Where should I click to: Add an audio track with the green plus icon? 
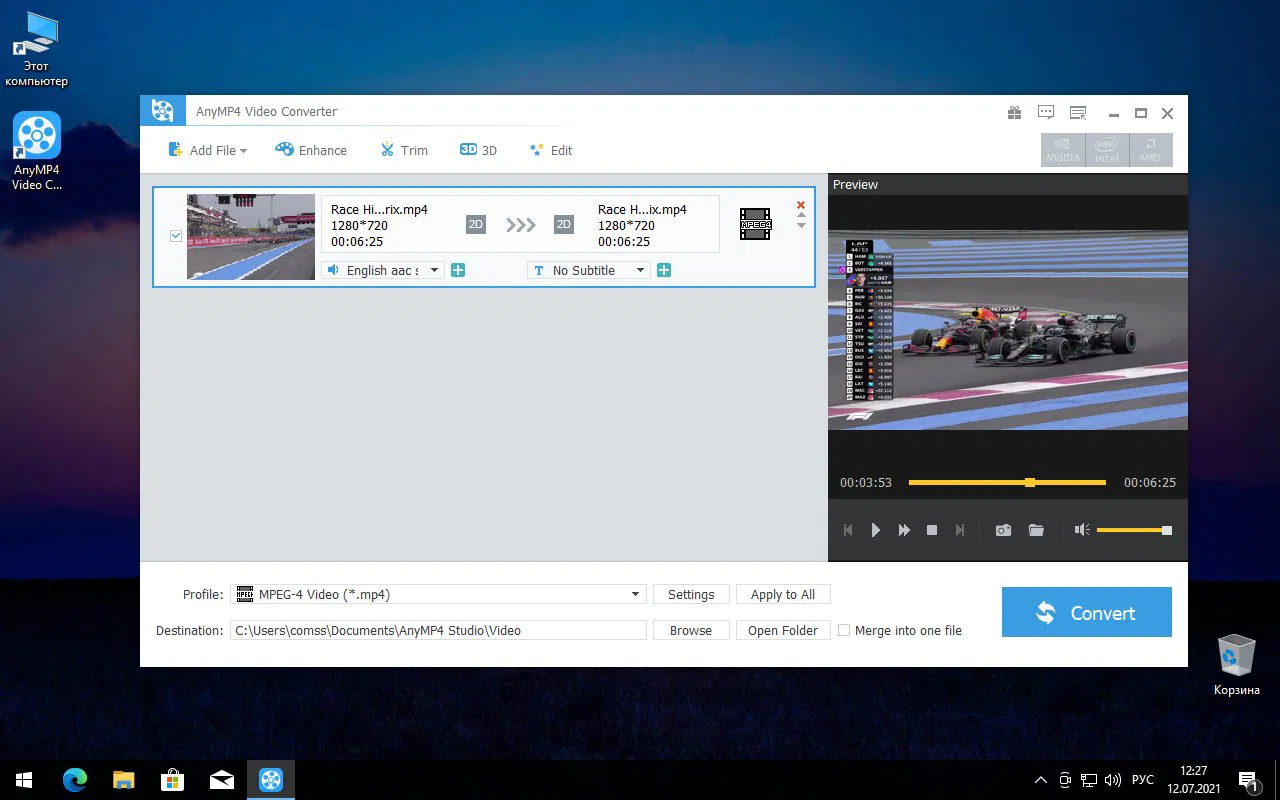tap(458, 269)
